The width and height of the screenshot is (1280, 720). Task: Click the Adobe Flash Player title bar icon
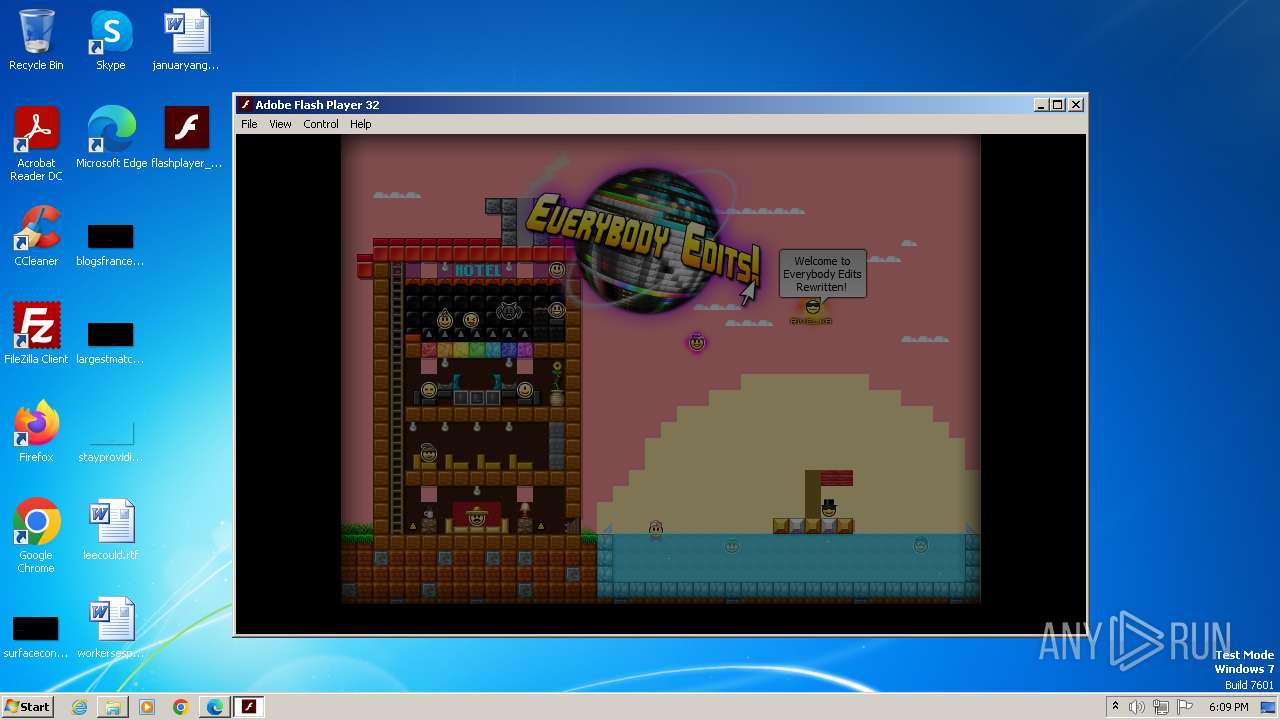tap(245, 105)
